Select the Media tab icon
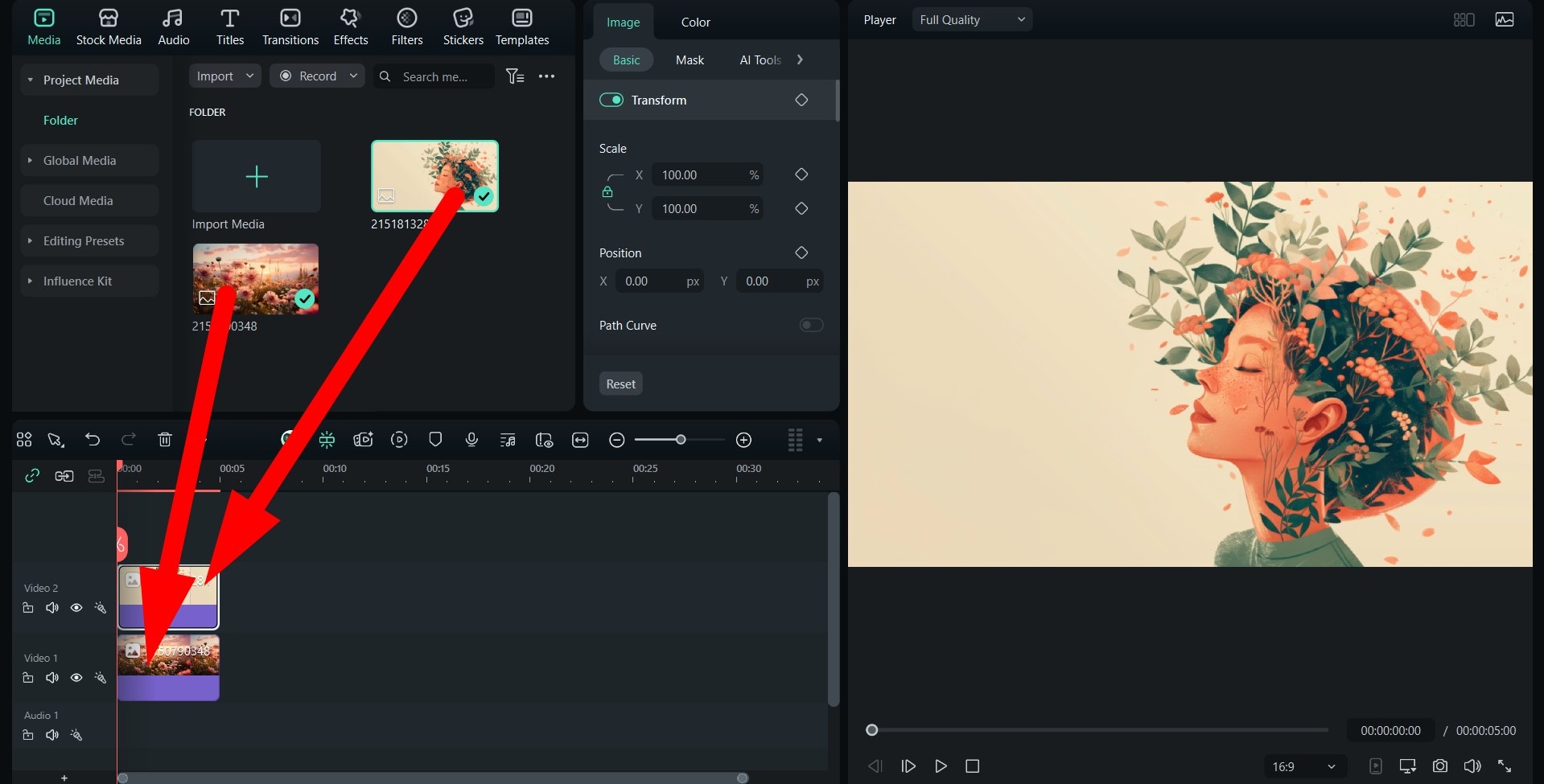 point(44,18)
